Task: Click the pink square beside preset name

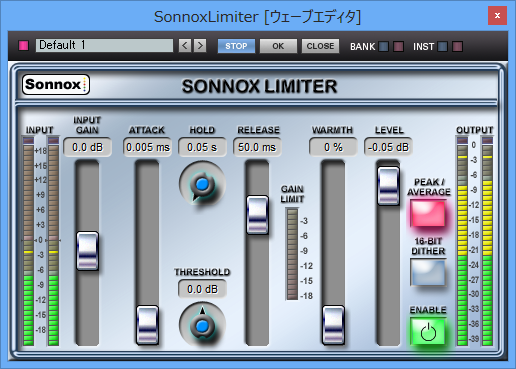Action: point(24,46)
